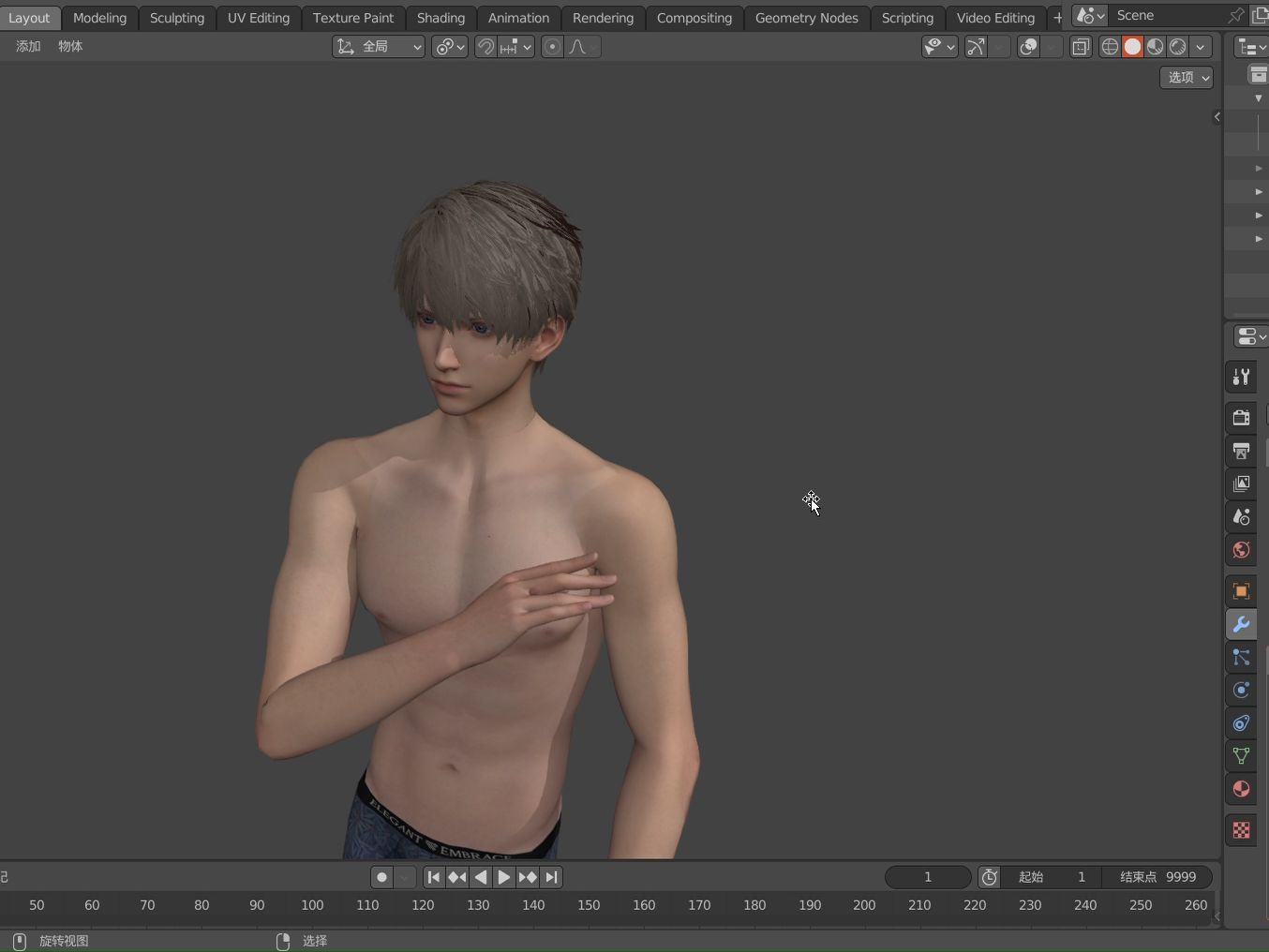
Task: Expand the 选项 options dropdown
Action: point(1187,78)
